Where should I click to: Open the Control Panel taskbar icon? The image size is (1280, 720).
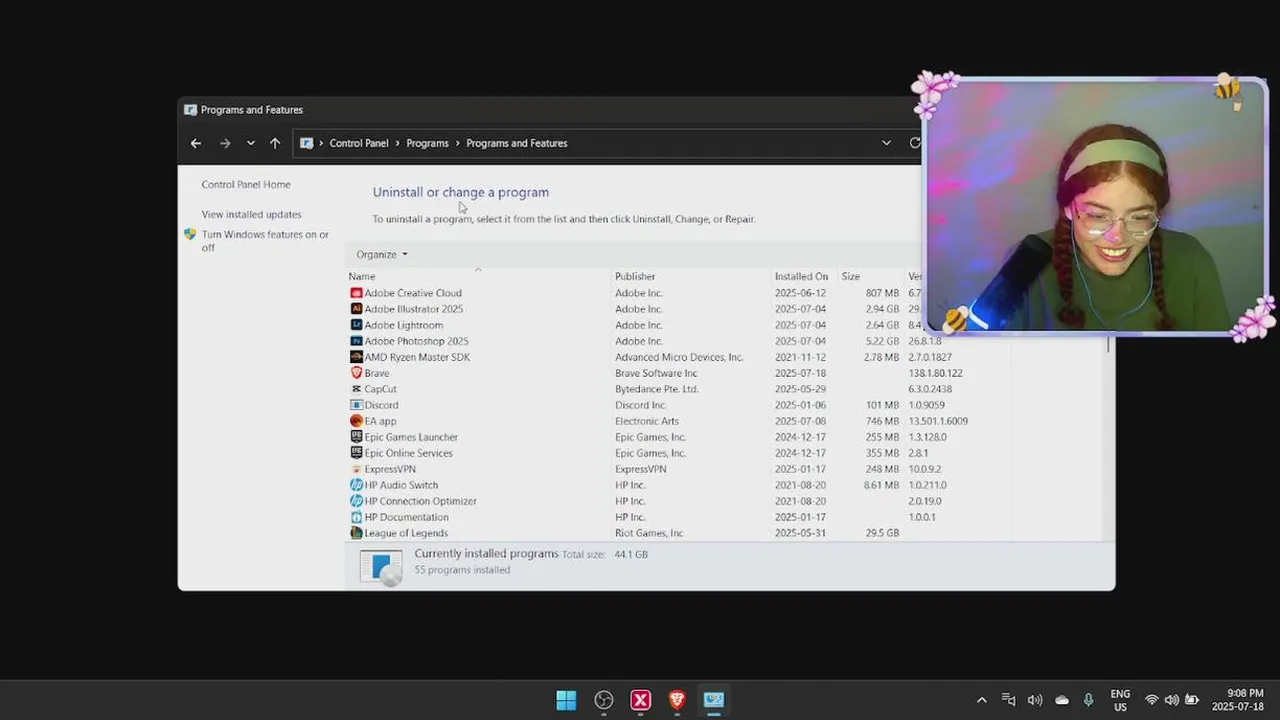pos(714,700)
